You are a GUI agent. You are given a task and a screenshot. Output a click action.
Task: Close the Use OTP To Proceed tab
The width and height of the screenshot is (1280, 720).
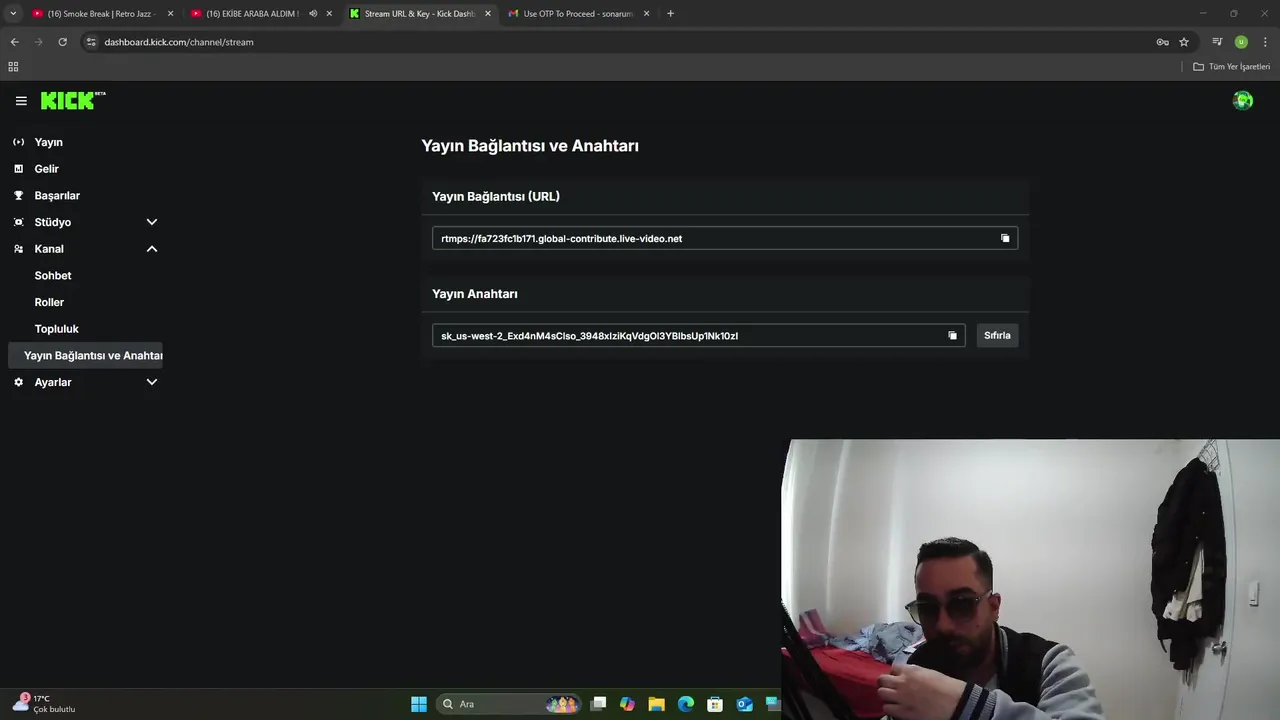coord(646,14)
